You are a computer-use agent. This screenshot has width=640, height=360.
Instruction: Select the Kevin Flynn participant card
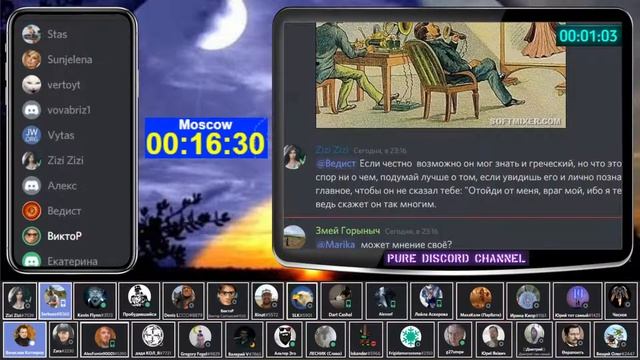click(x=95, y=301)
